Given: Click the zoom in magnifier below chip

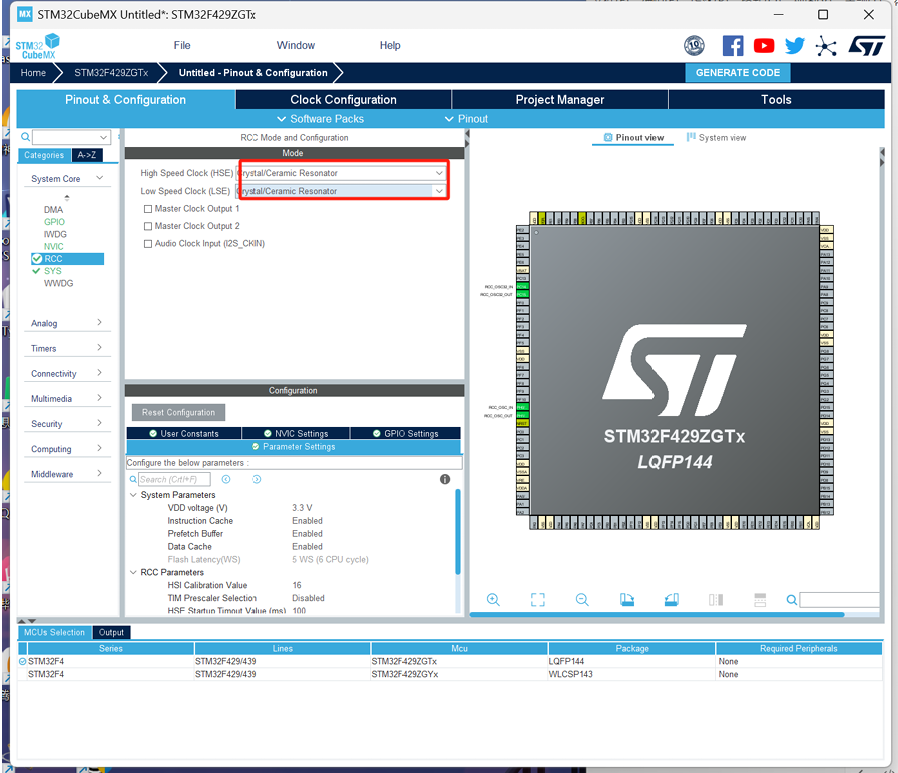Looking at the screenshot, I should pos(493,600).
